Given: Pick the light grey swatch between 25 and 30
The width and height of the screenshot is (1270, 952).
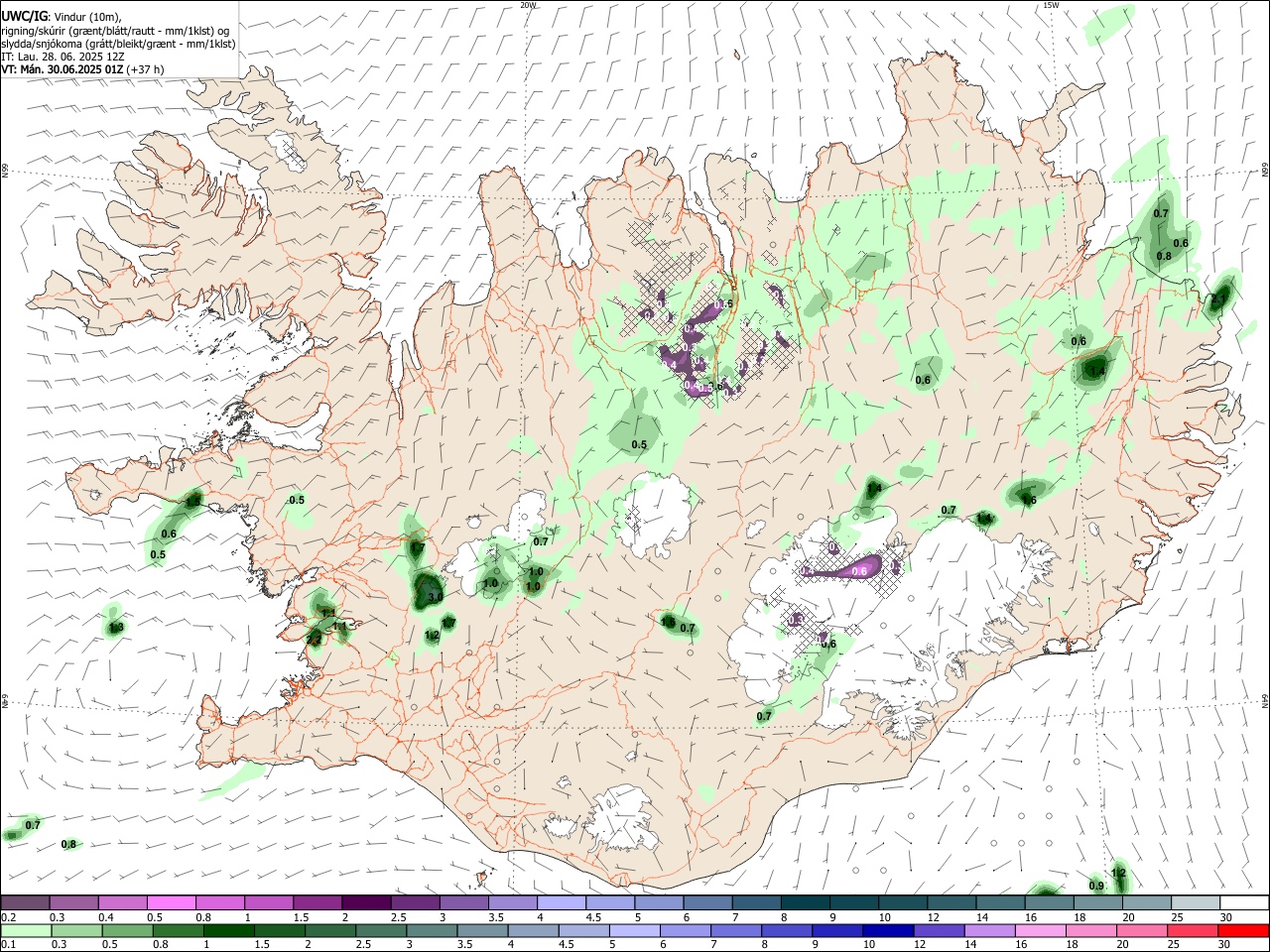Looking at the screenshot, I should (x=1195, y=903).
